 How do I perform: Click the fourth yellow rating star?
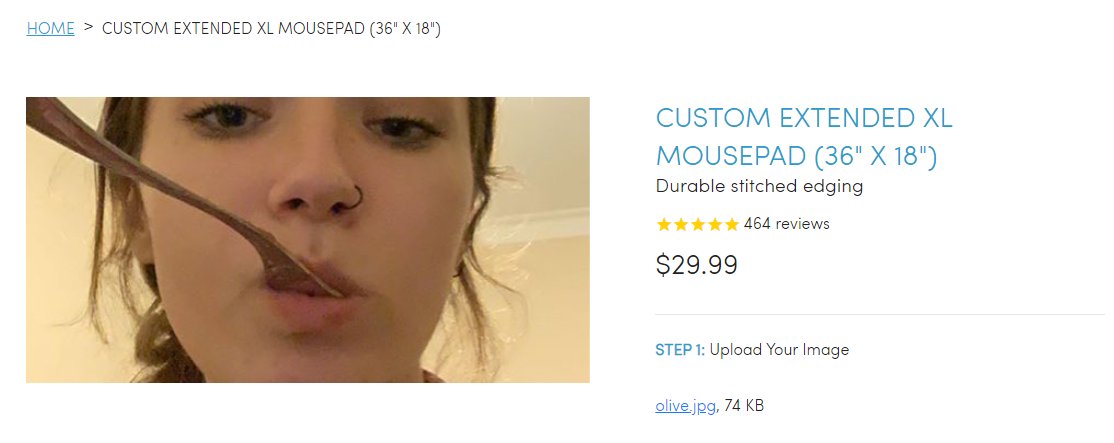tap(715, 224)
